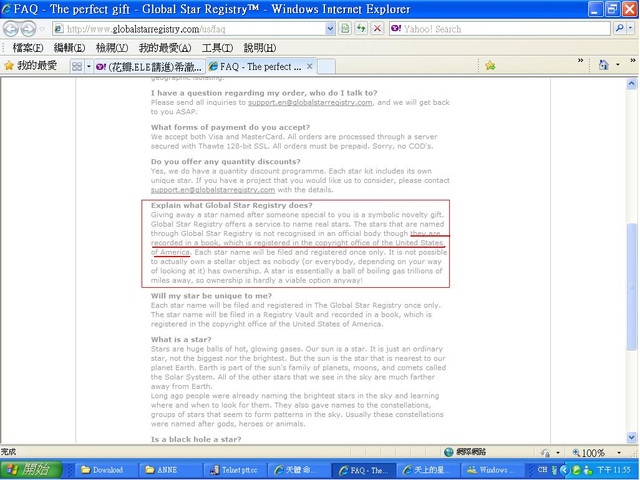Open the 我的最愛 favorites star button
The image size is (640, 480).
tap(31, 66)
